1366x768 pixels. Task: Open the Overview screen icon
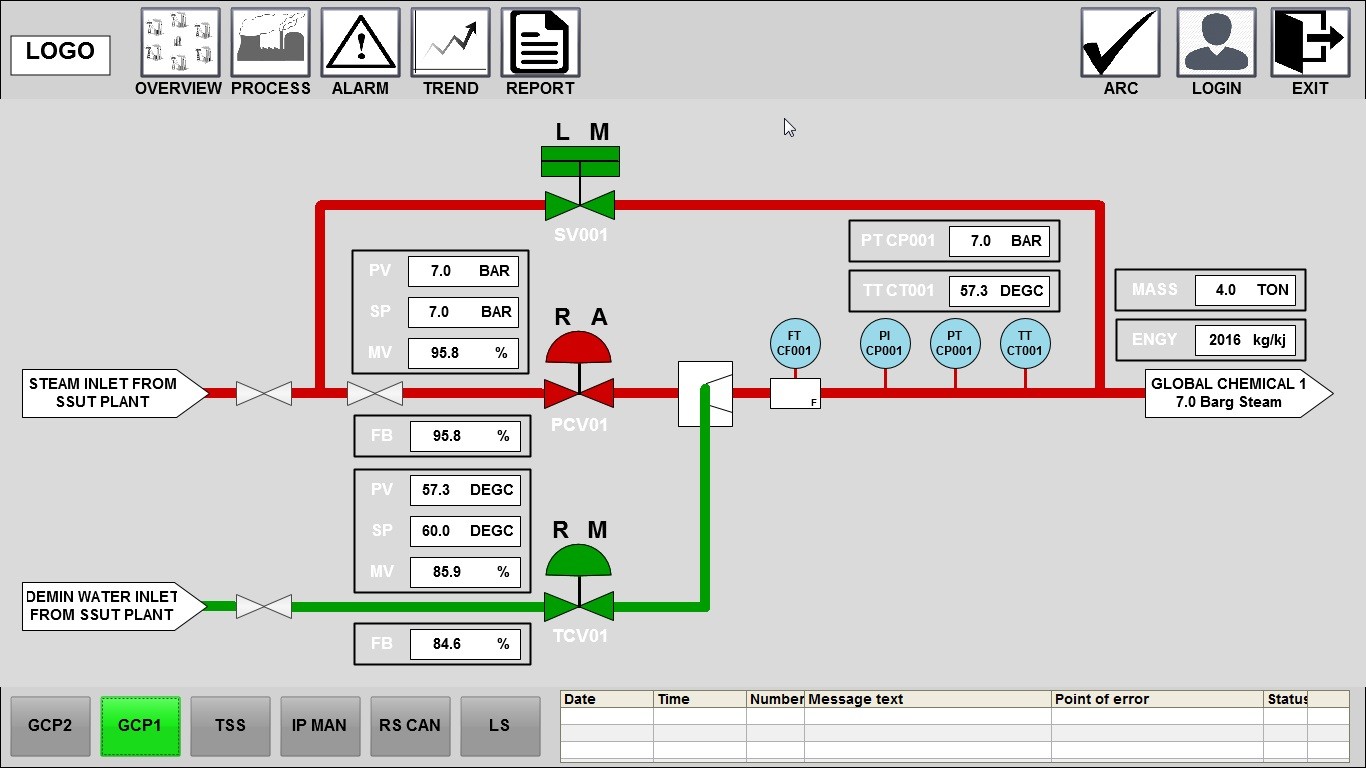tap(180, 43)
